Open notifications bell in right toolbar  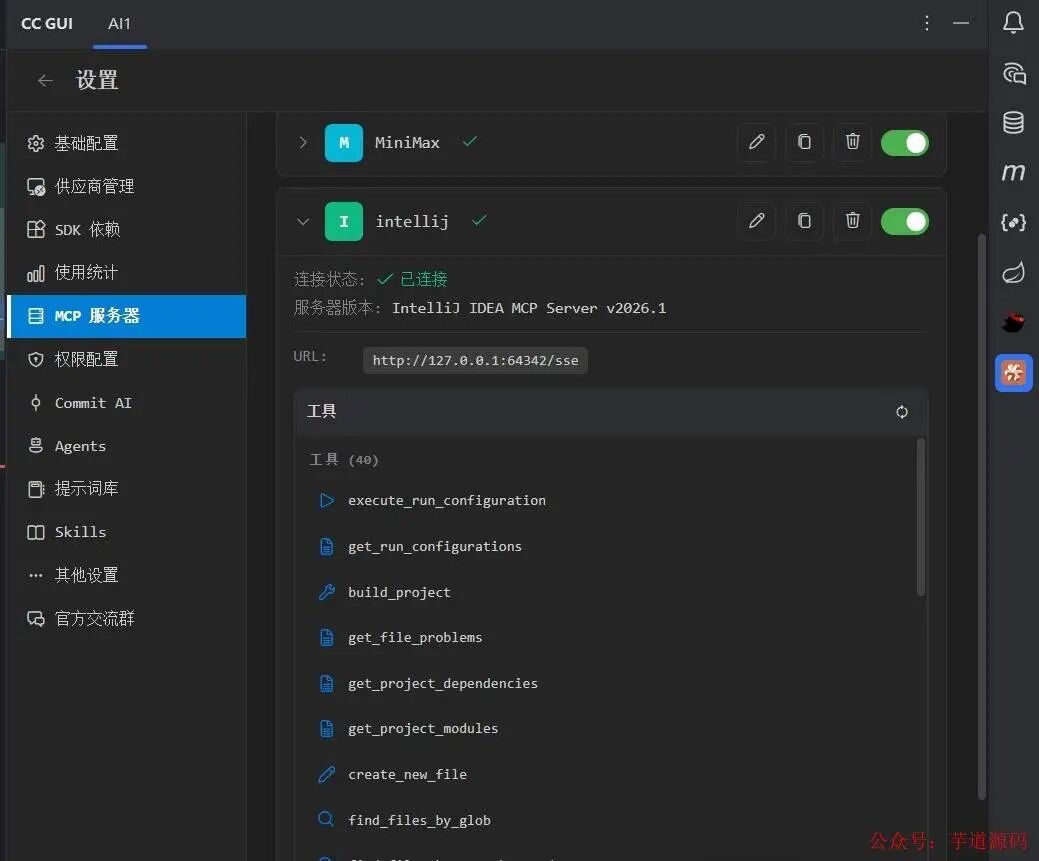click(x=1012, y=23)
